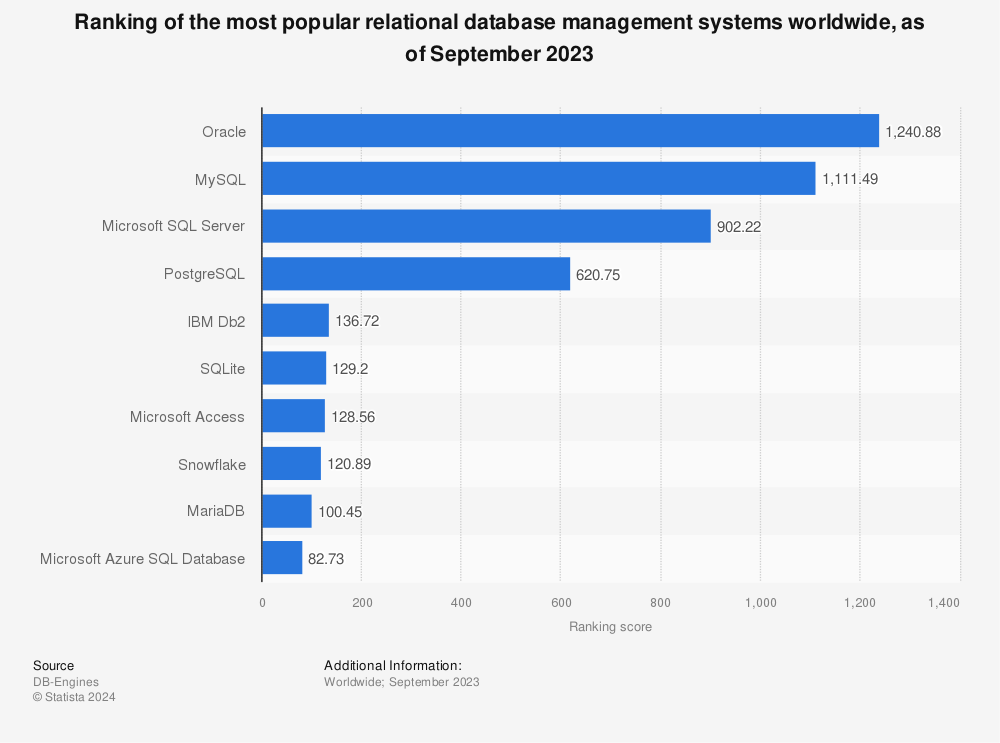Image resolution: width=1000 pixels, height=743 pixels.
Task: Select the 136.72 value label
Action: pos(357,321)
